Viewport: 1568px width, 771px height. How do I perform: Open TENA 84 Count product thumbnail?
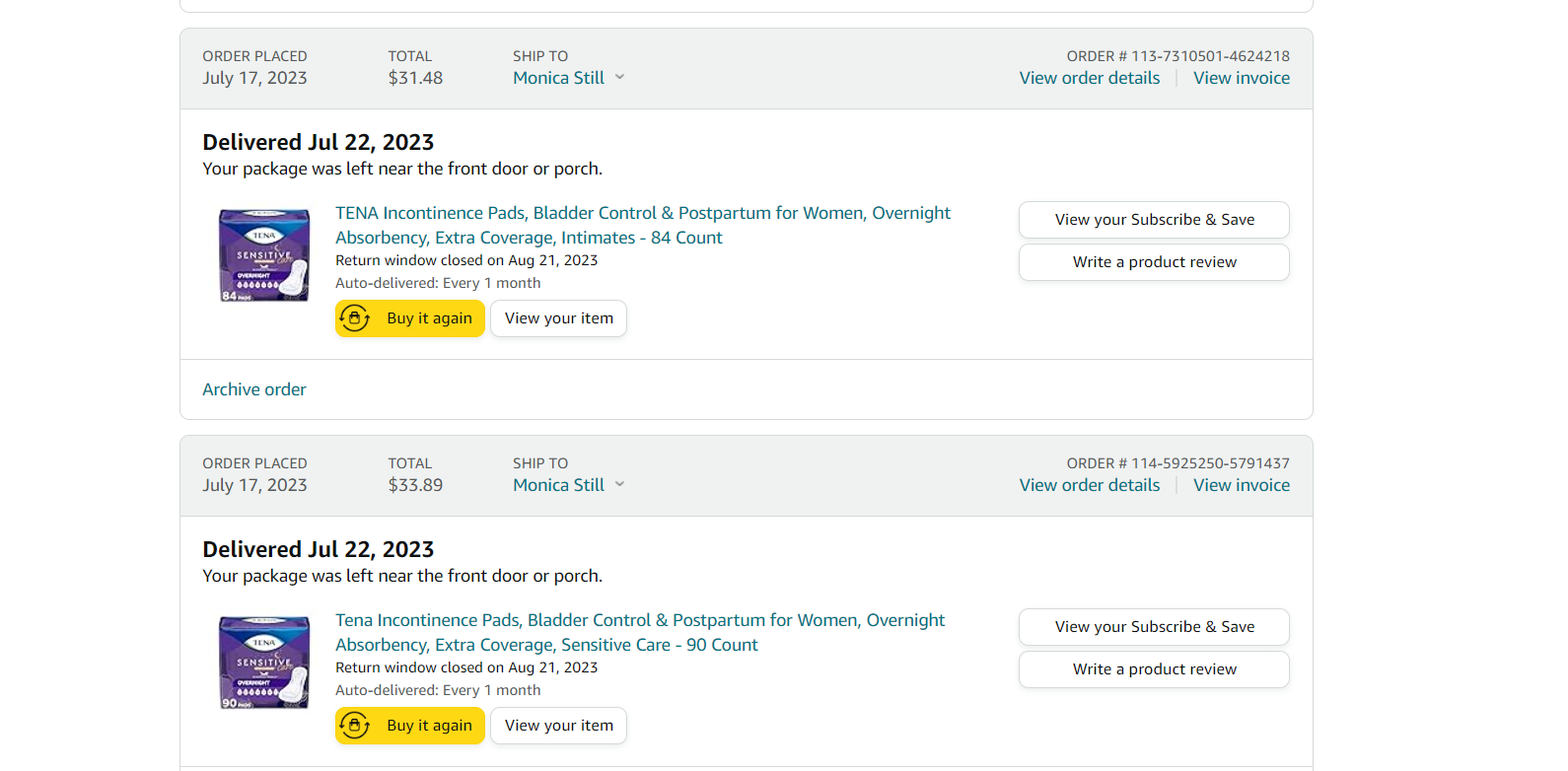click(264, 255)
